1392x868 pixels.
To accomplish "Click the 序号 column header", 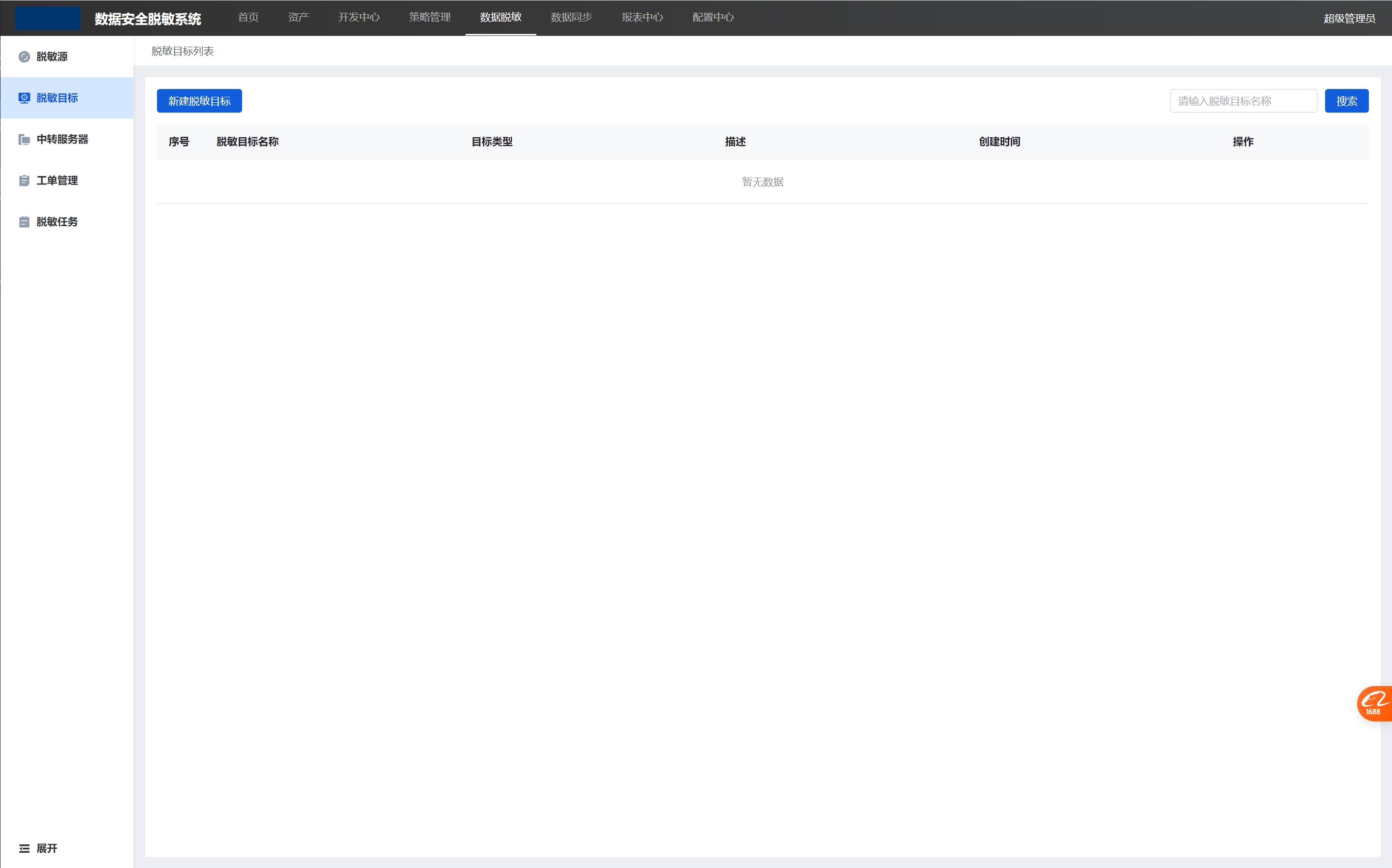I will click(x=179, y=142).
